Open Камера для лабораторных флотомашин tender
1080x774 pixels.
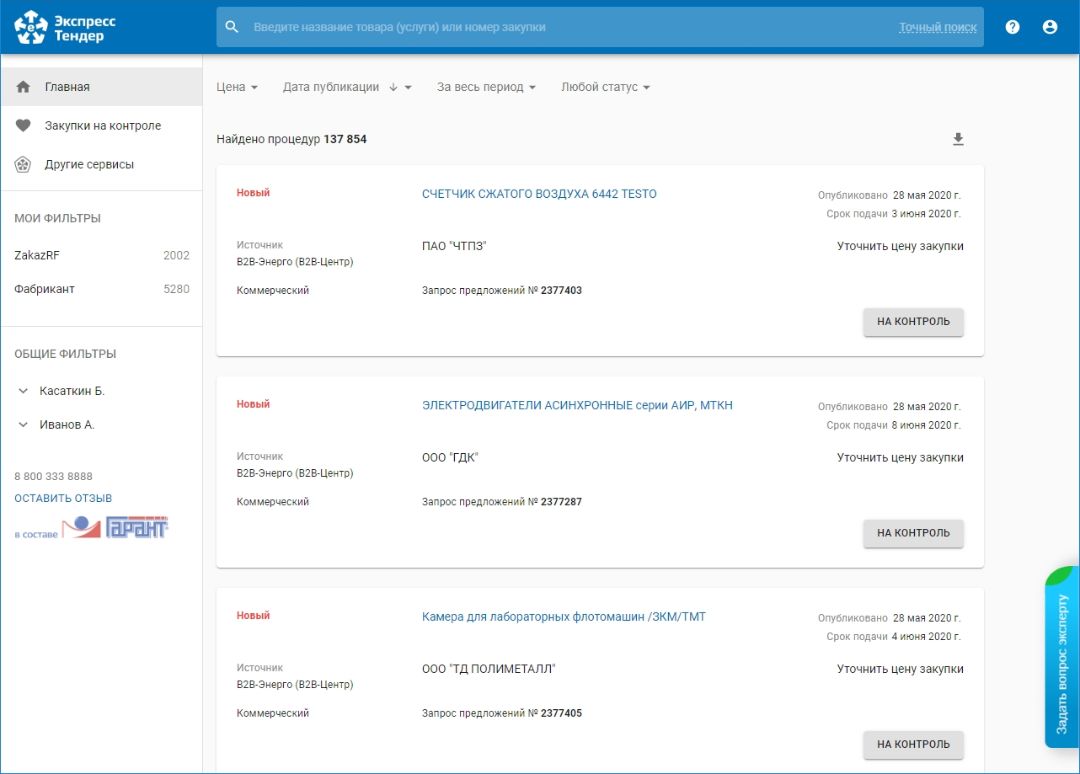coord(564,617)
